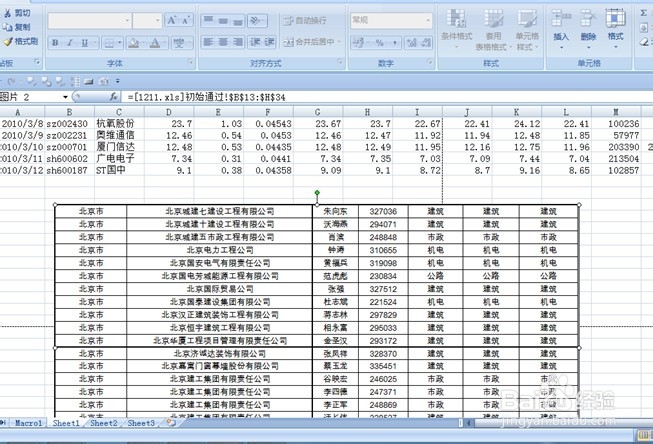Viewport: 653px width, 444px height.
Task: Toggle bold formatting
Action: pyautogui.click(x=55, y=43)
